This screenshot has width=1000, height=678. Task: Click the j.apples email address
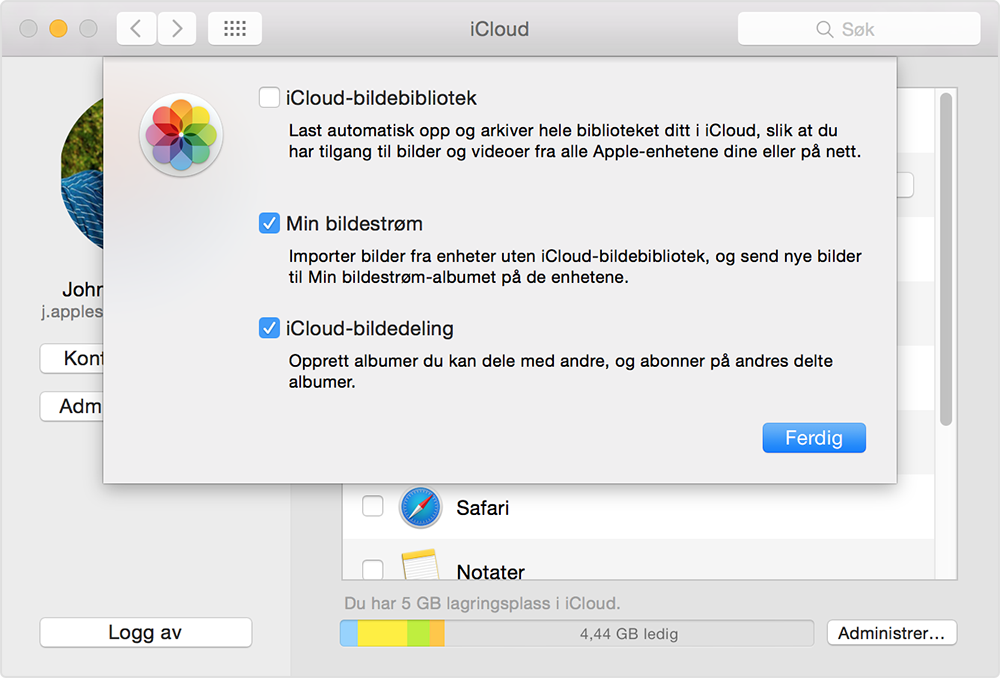[x=72, y=311]
